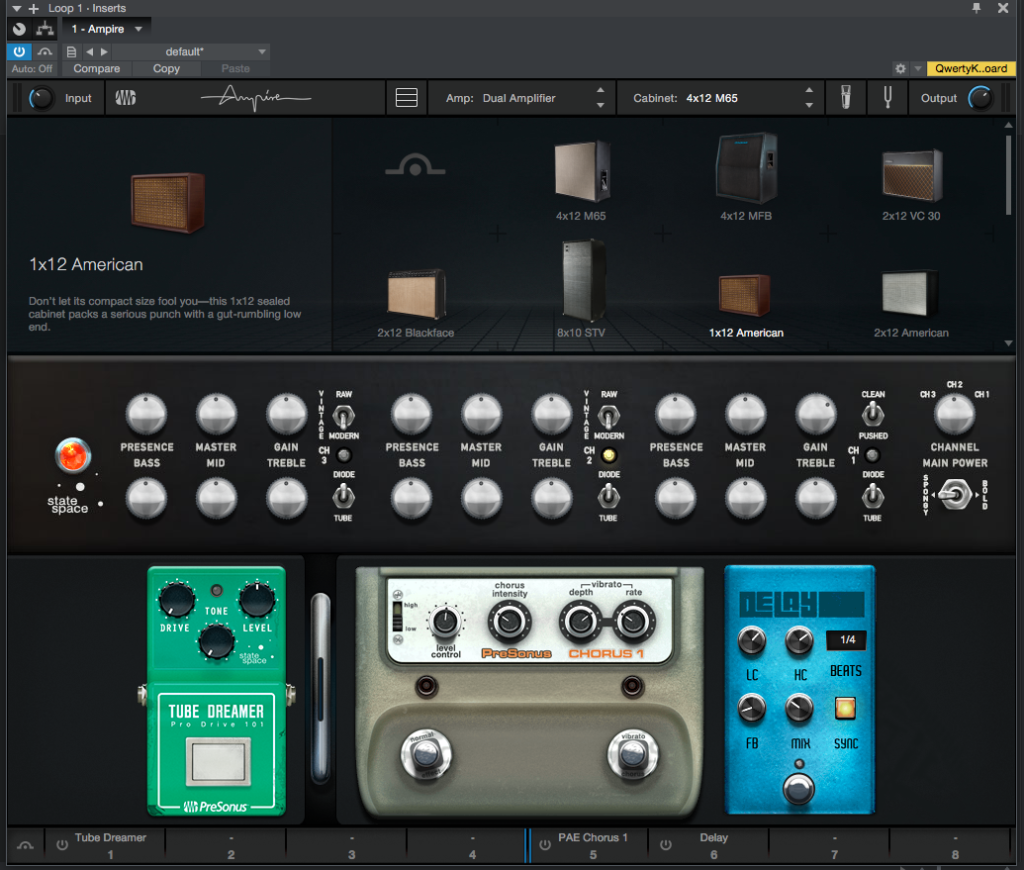The height and width of the screenshot is (870, 1024).
Task: Flip the Spongy/Bold main power switch
Action: pos(954,494)
